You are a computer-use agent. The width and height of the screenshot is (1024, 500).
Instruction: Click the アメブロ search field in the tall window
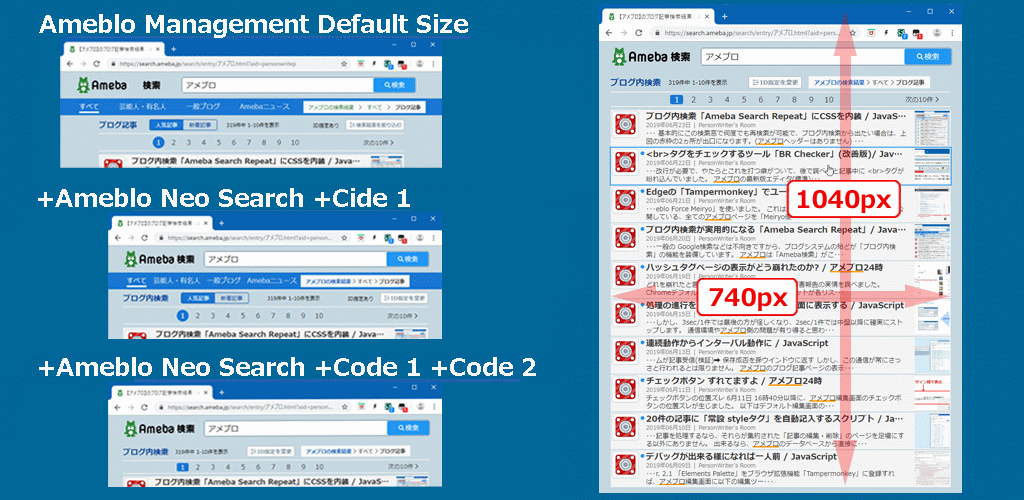coord(802,57)
